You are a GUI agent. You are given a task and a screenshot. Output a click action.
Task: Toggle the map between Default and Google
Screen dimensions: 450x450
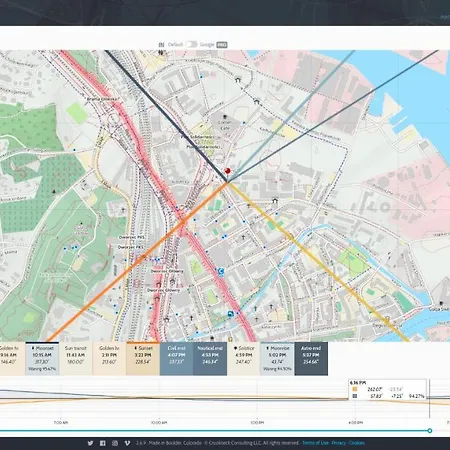coord(191,44)
